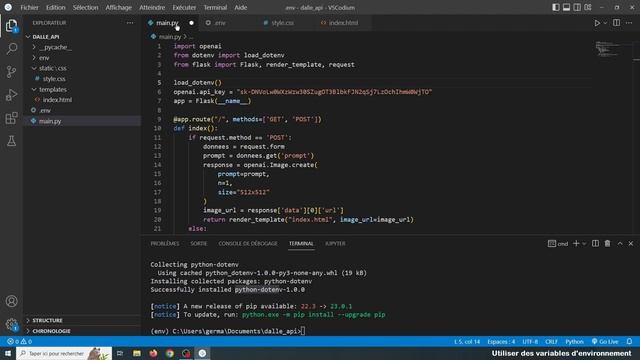Screen dimensions: 640x360
Task: Close unsaved main.py tab dot
Action: (x=191, y=23)
